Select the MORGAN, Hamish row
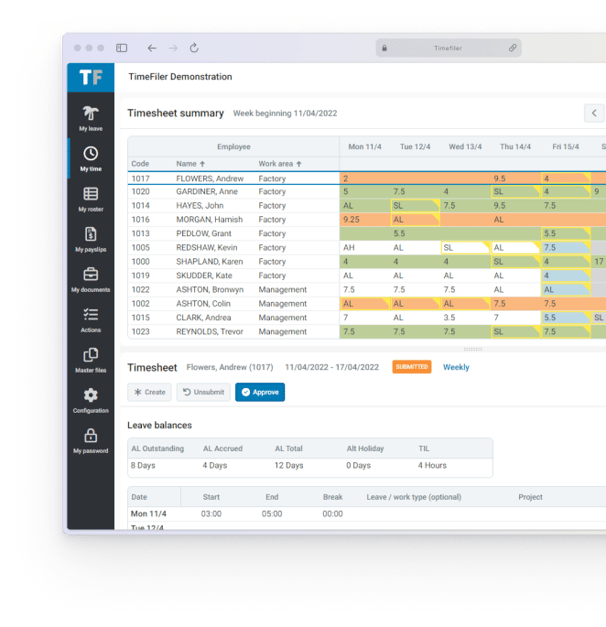 point(367,220)
